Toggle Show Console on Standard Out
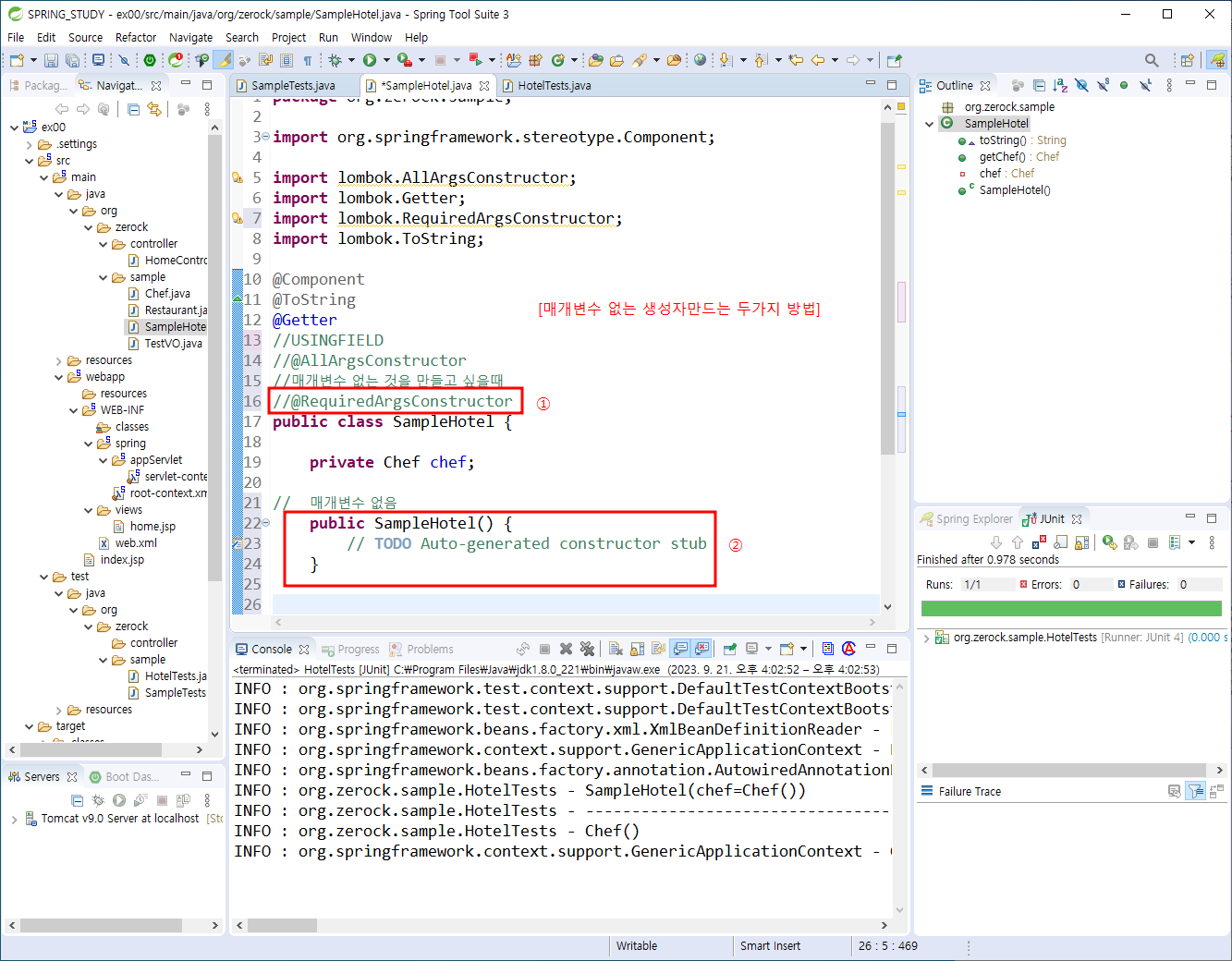Screen dimensions: 1232x961 point(680,649)
